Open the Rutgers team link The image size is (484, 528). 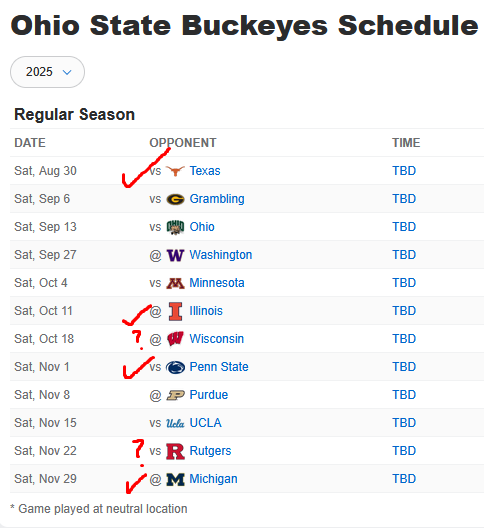point(210,451)
